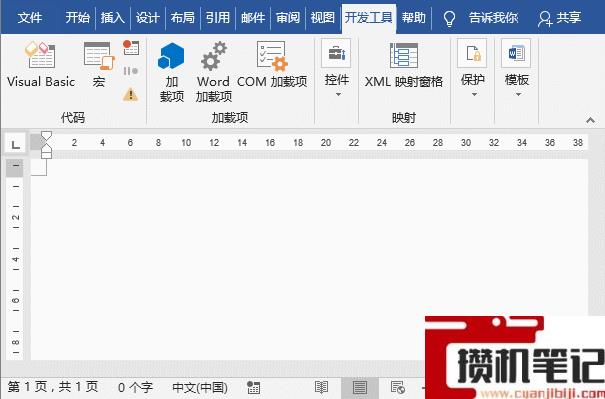Open XML 映射窗格 pane

[404, 65]
